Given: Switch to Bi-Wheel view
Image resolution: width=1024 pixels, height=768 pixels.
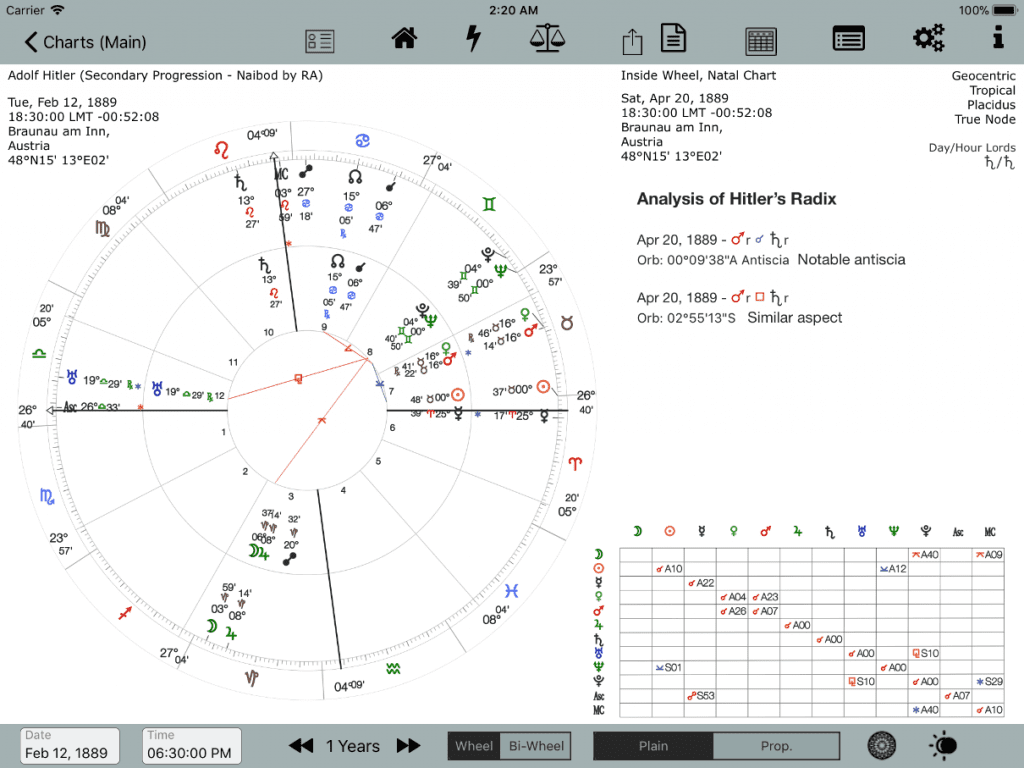Looking at the screenshot, I should tap(536, 746).
